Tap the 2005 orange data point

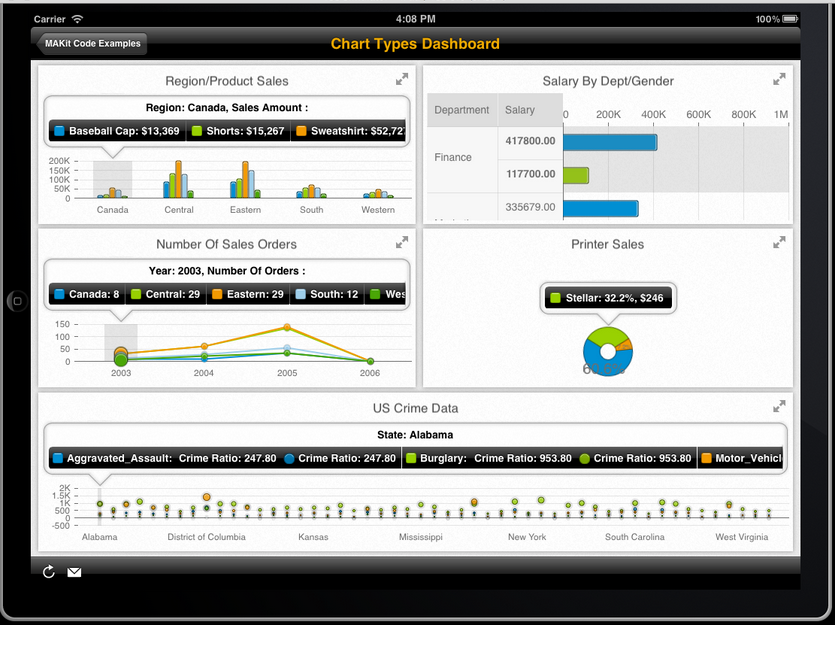click(x=287, y=328)
